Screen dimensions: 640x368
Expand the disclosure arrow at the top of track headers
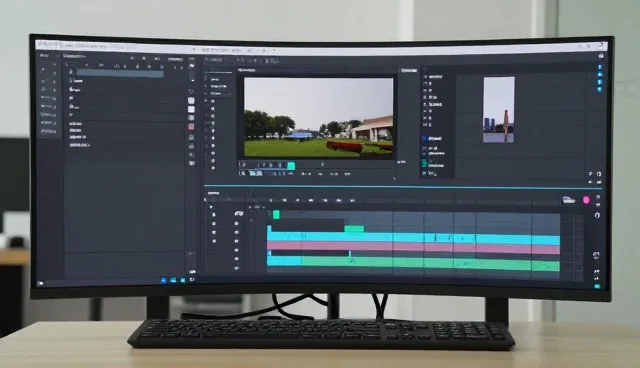[x=211, y=207]
